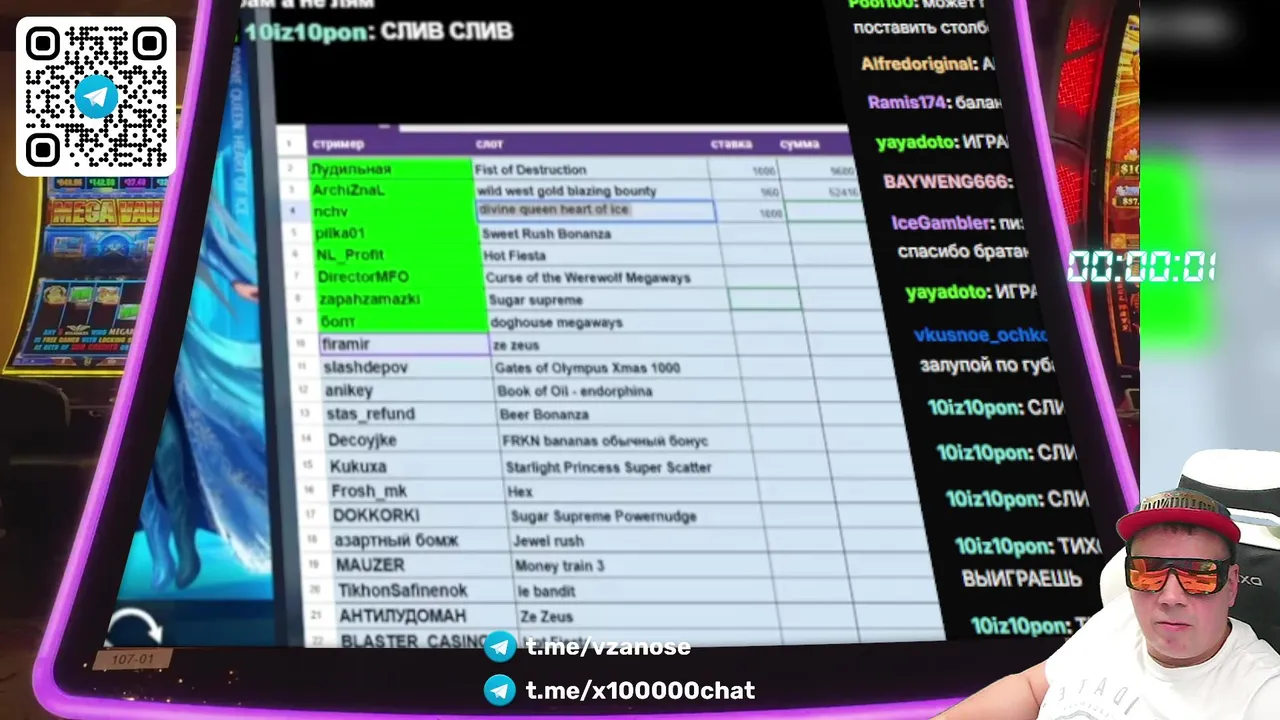Open the t.me/vzanose link
Image resolution: width=1280 pixels, height=720 pixels.
608,647
